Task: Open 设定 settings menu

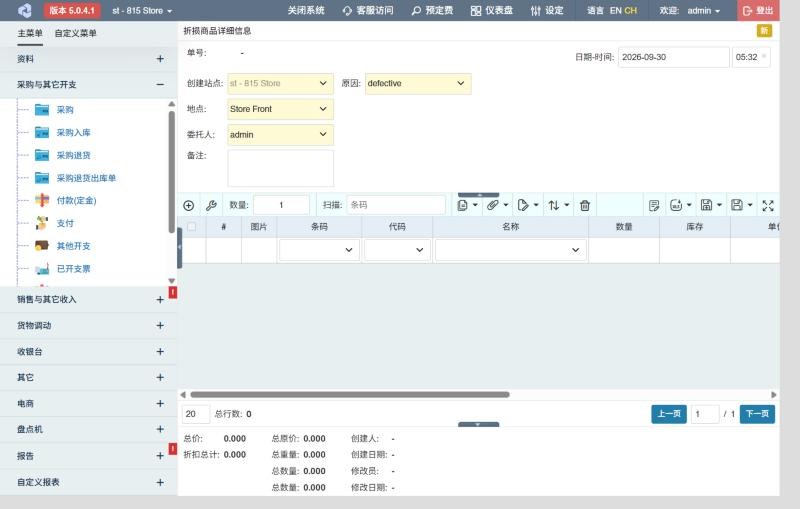Action: [x=547, y=10]
